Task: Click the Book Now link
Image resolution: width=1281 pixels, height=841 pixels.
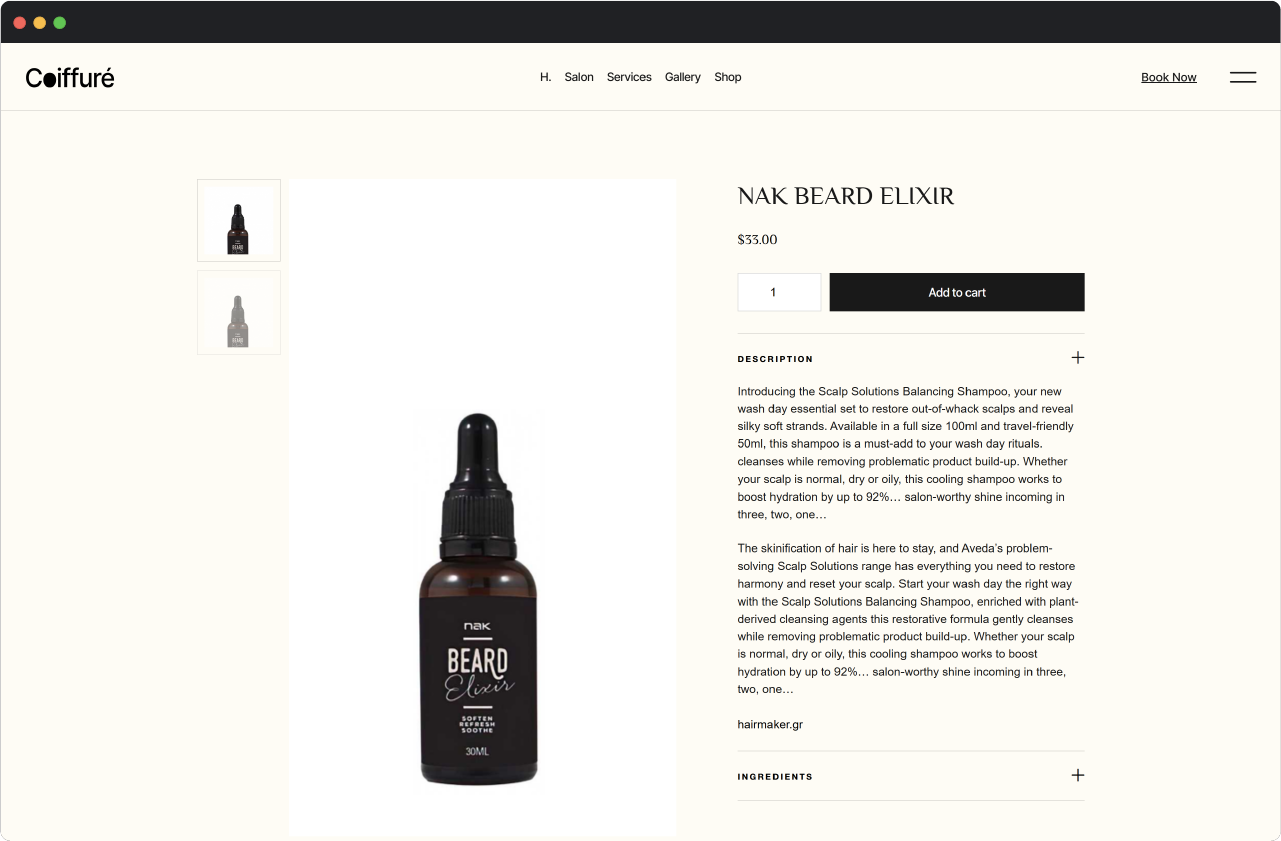Action: [1169, 77]
